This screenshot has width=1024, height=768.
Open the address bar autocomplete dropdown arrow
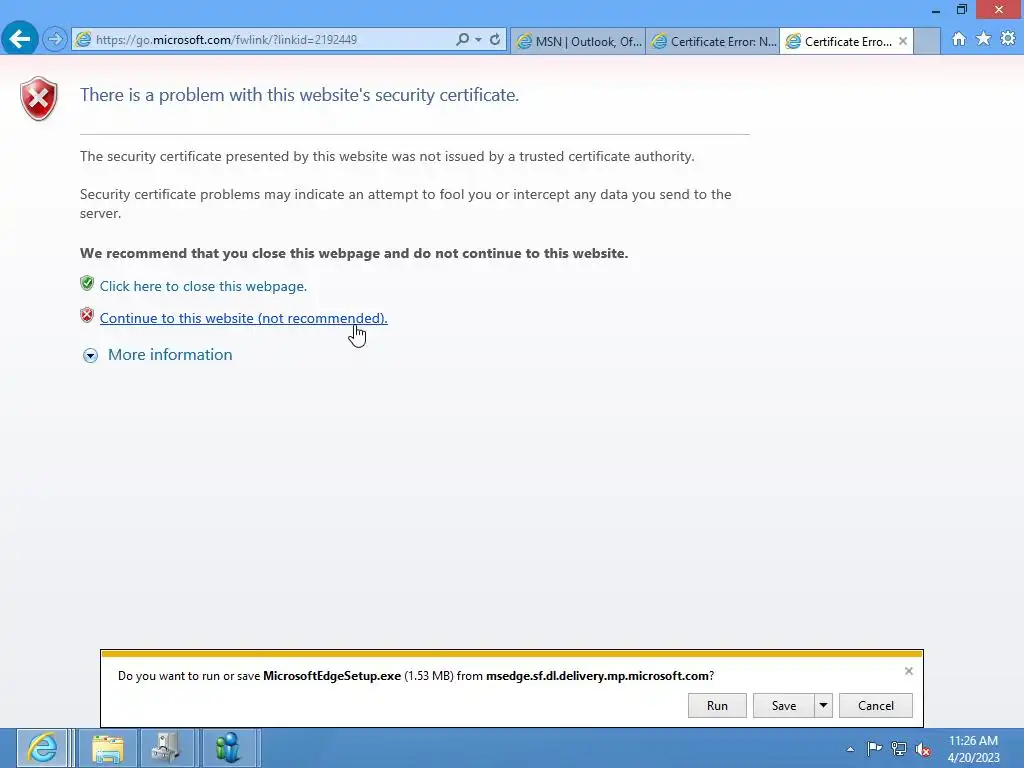pos(479,40)
